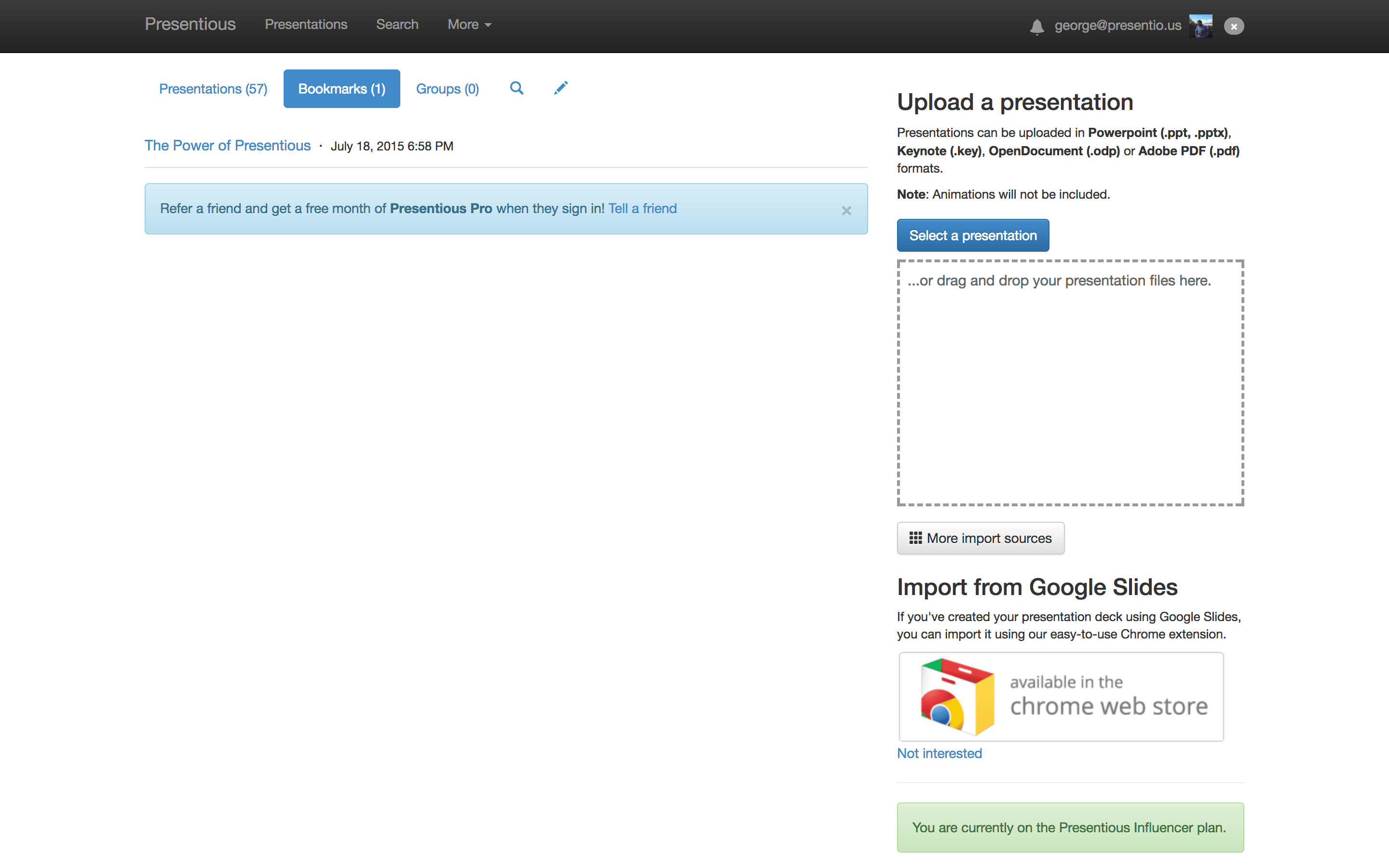Open The Power of Presentious bookmark
1389x868 pixels.
[x=227, y=146]
